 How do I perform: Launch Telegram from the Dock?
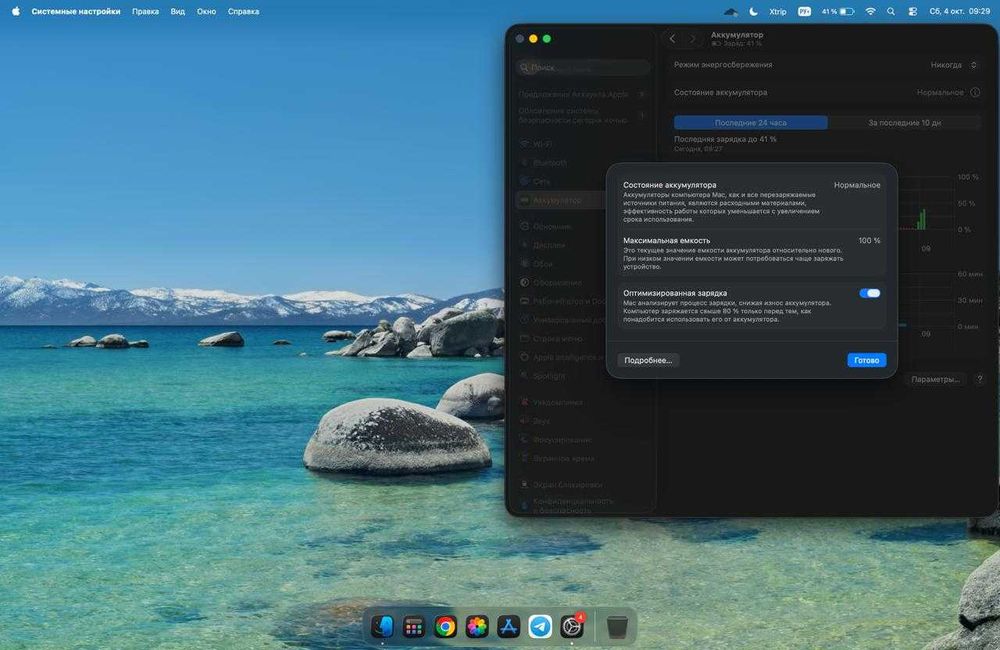pos(540,626)
